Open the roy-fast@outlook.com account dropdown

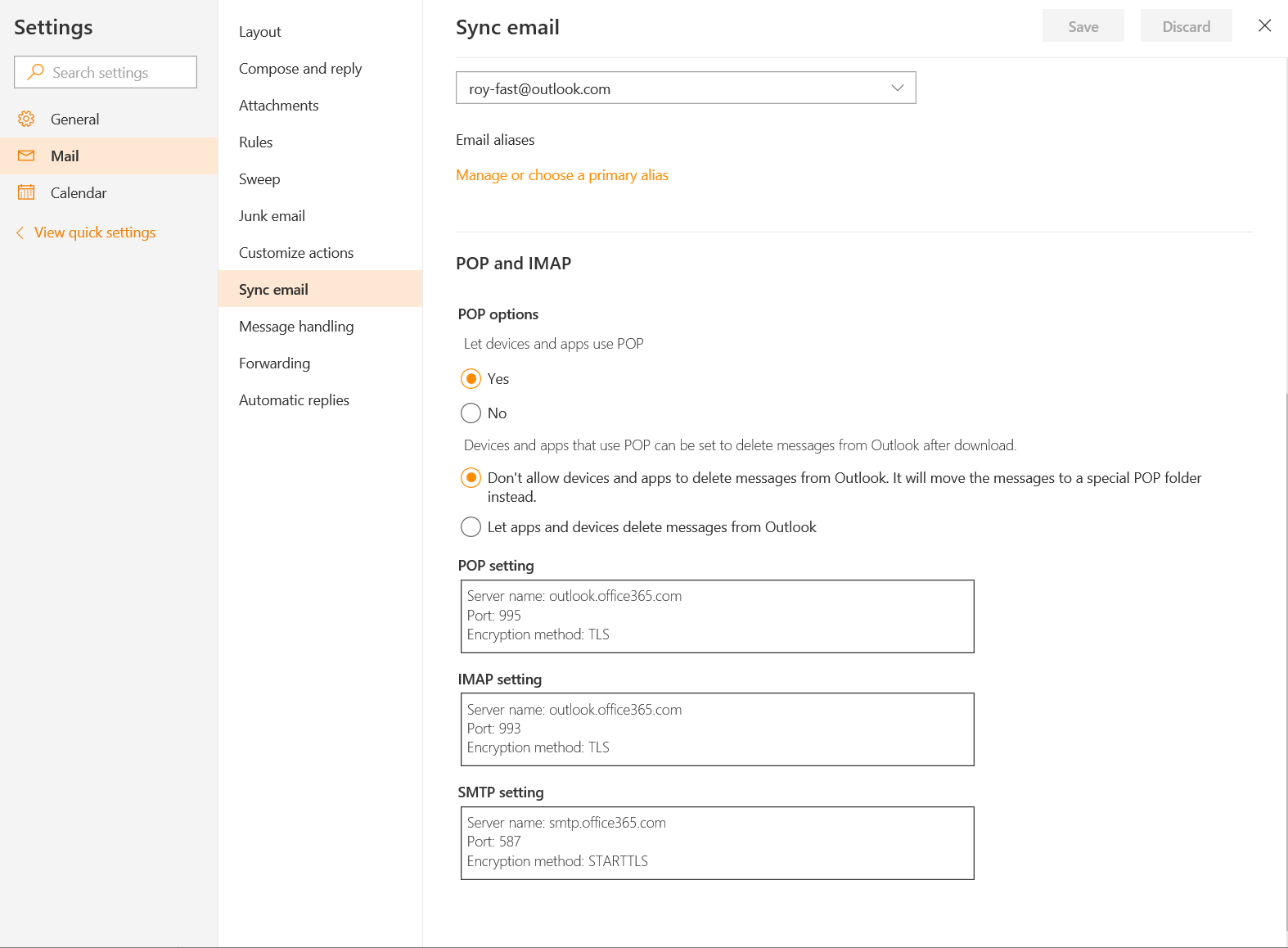pos(686,88)
